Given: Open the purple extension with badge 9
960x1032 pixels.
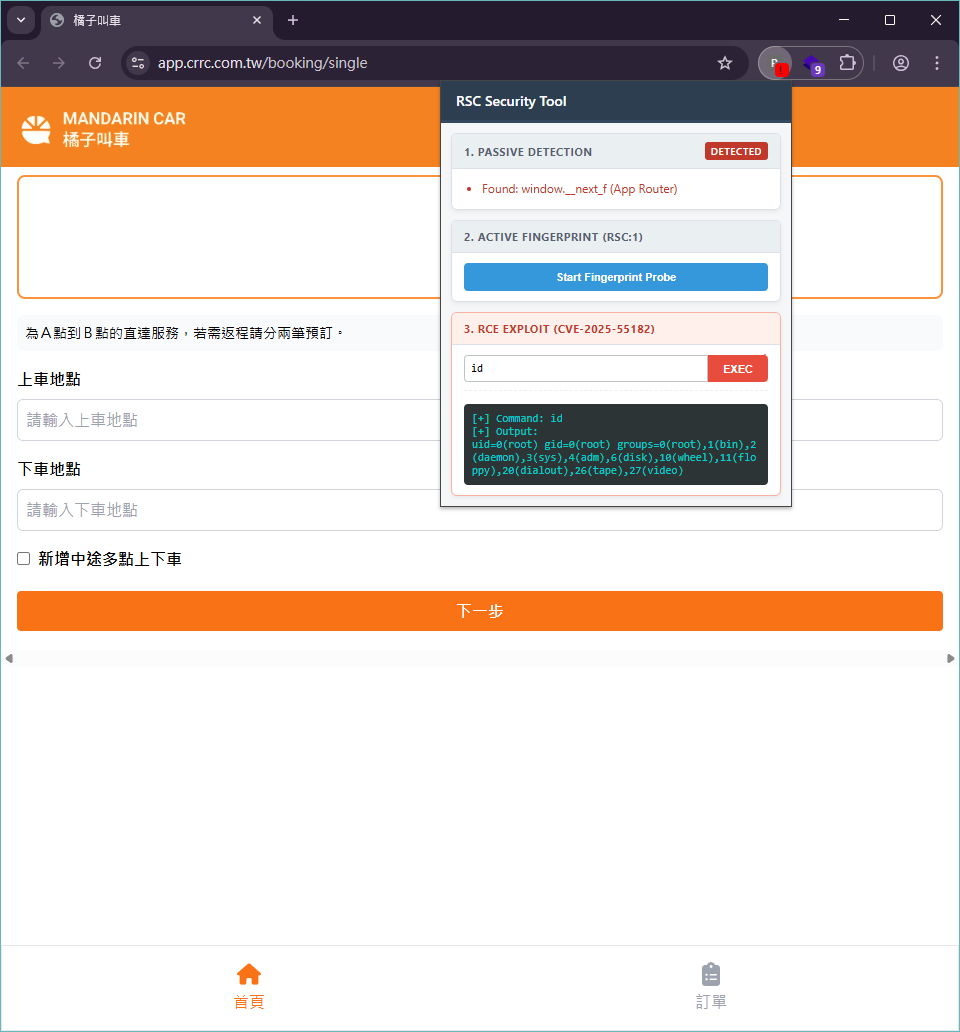Looking at the screenshot, I should click(x=813, y=64).
